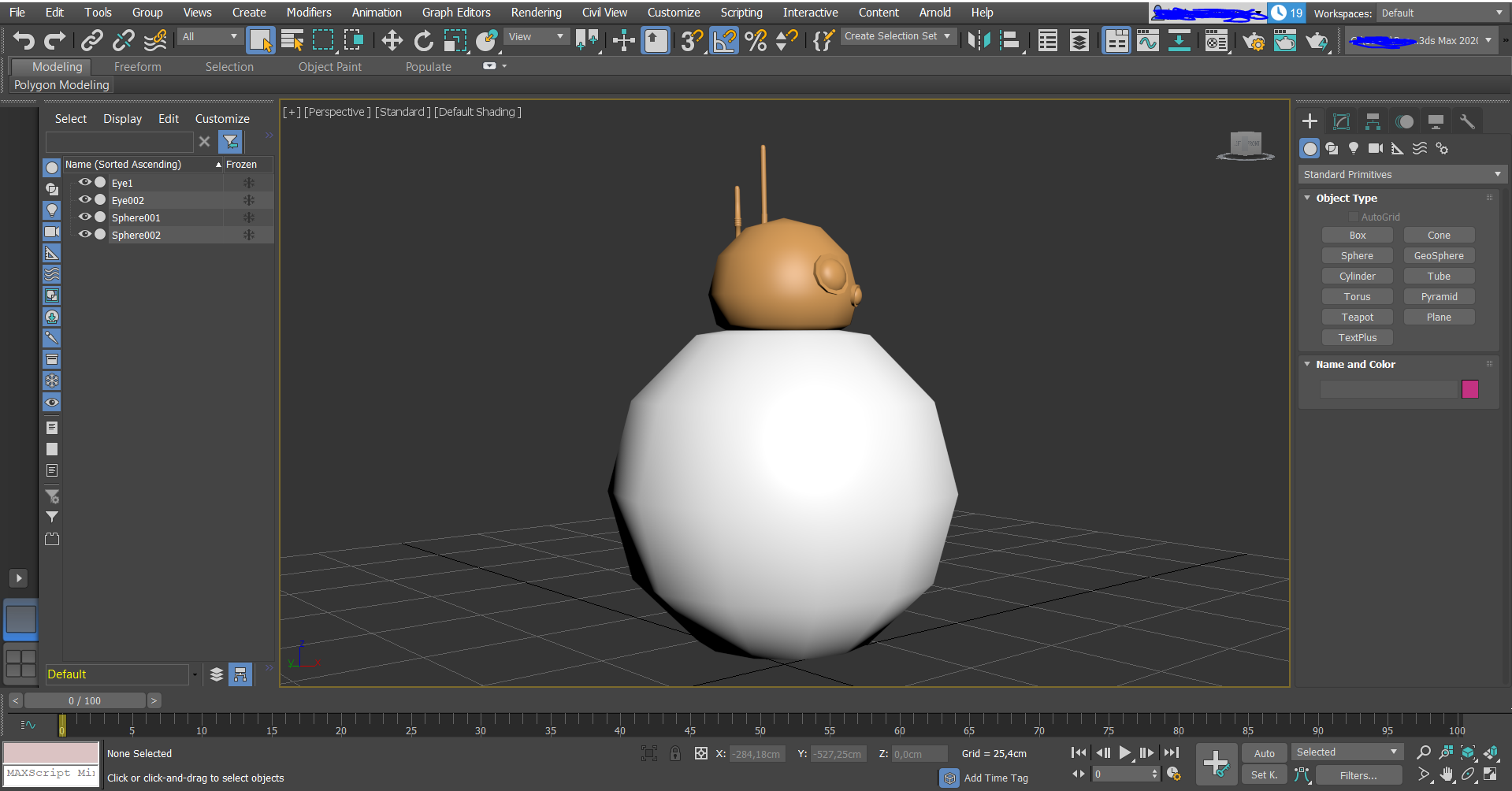Hide the Eye002 object with eye icon
Screen dimensions: 1512x791
click(84, 199)
